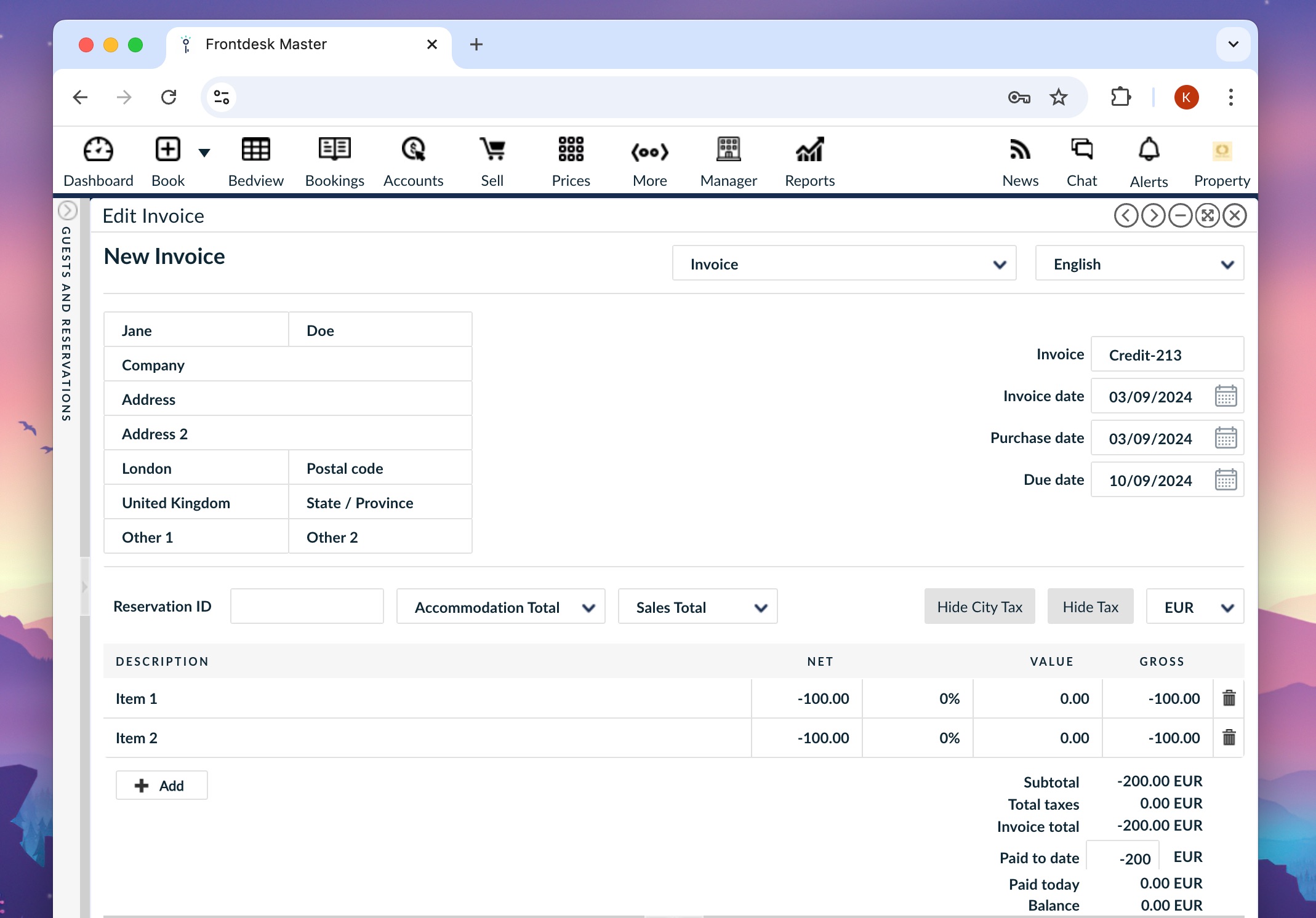Open saved passwords key icon
This screenshot has height=918, width=1316.
(1019, 97)
